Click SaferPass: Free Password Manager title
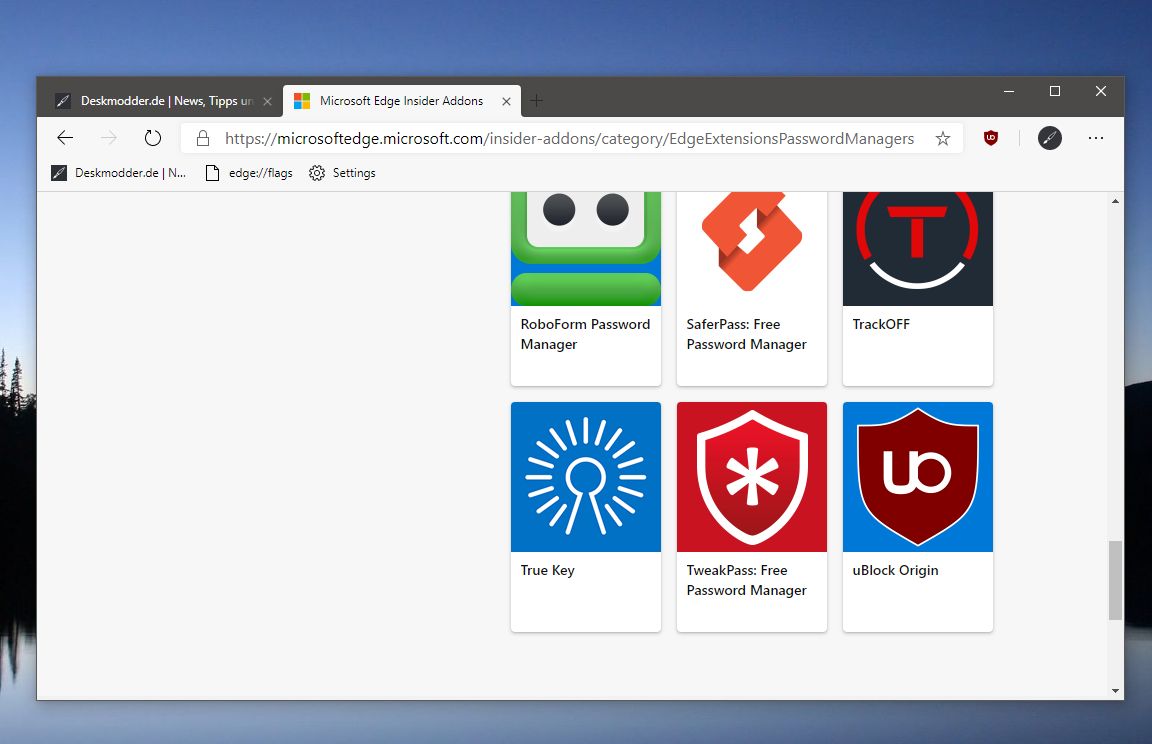 click(x=746, y=334)
